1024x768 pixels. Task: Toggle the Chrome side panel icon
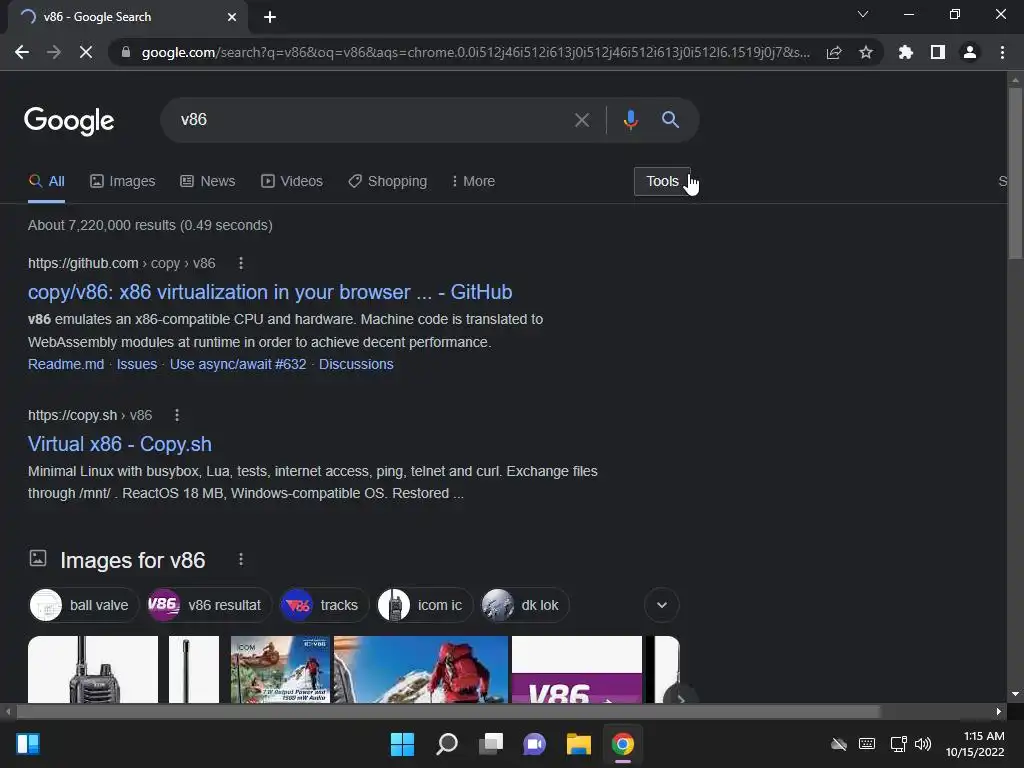pos(938,52)
